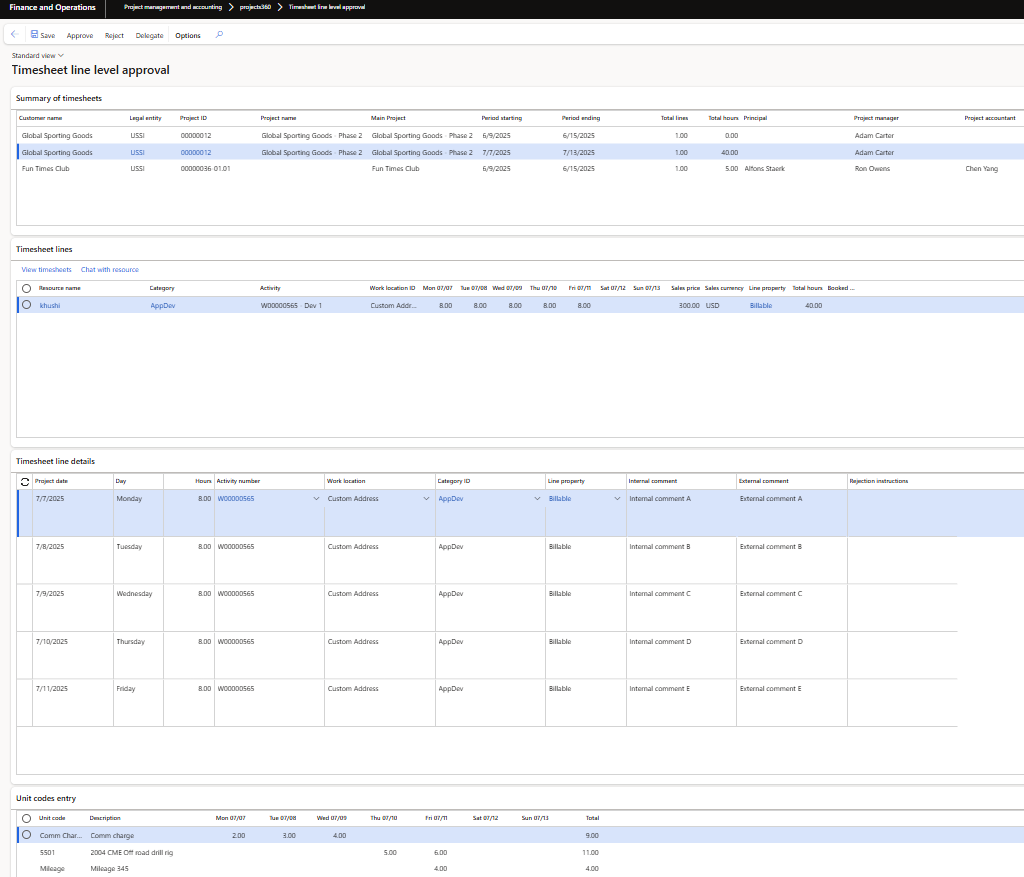Toggle select-all circle in Unit codes entry header

(26, 818)
